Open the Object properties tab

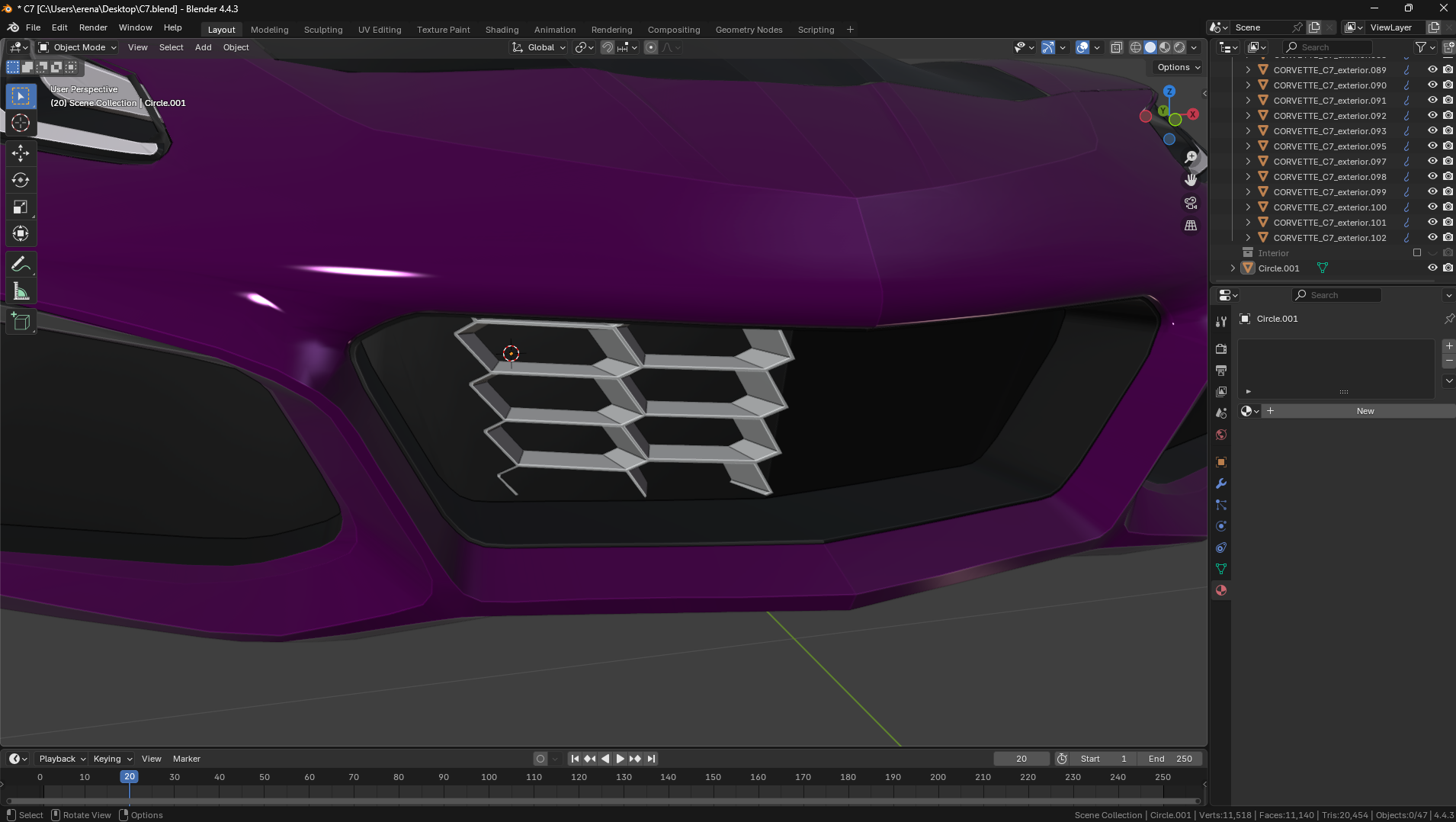pos(1221,462)
